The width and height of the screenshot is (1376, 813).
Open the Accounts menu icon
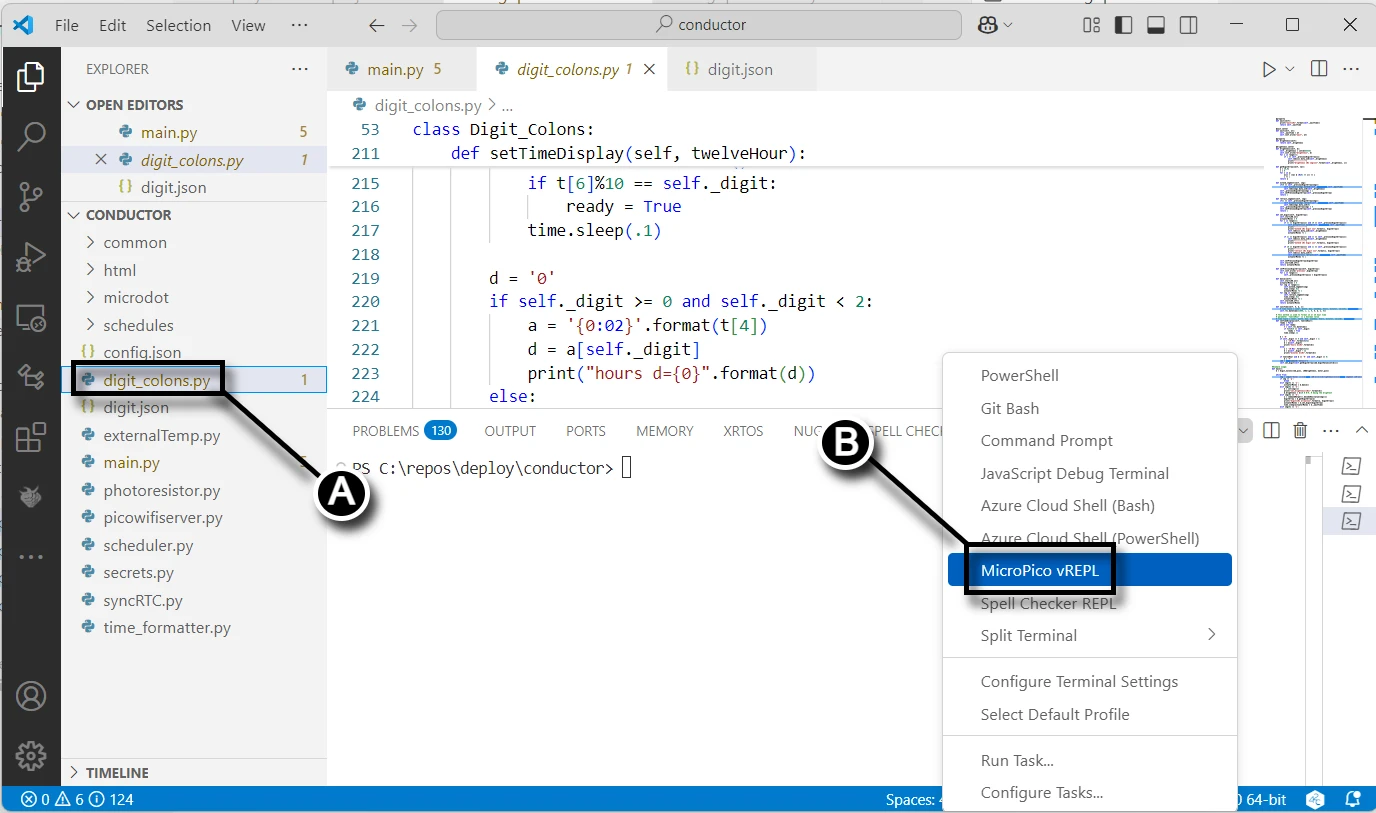point(30,696)
